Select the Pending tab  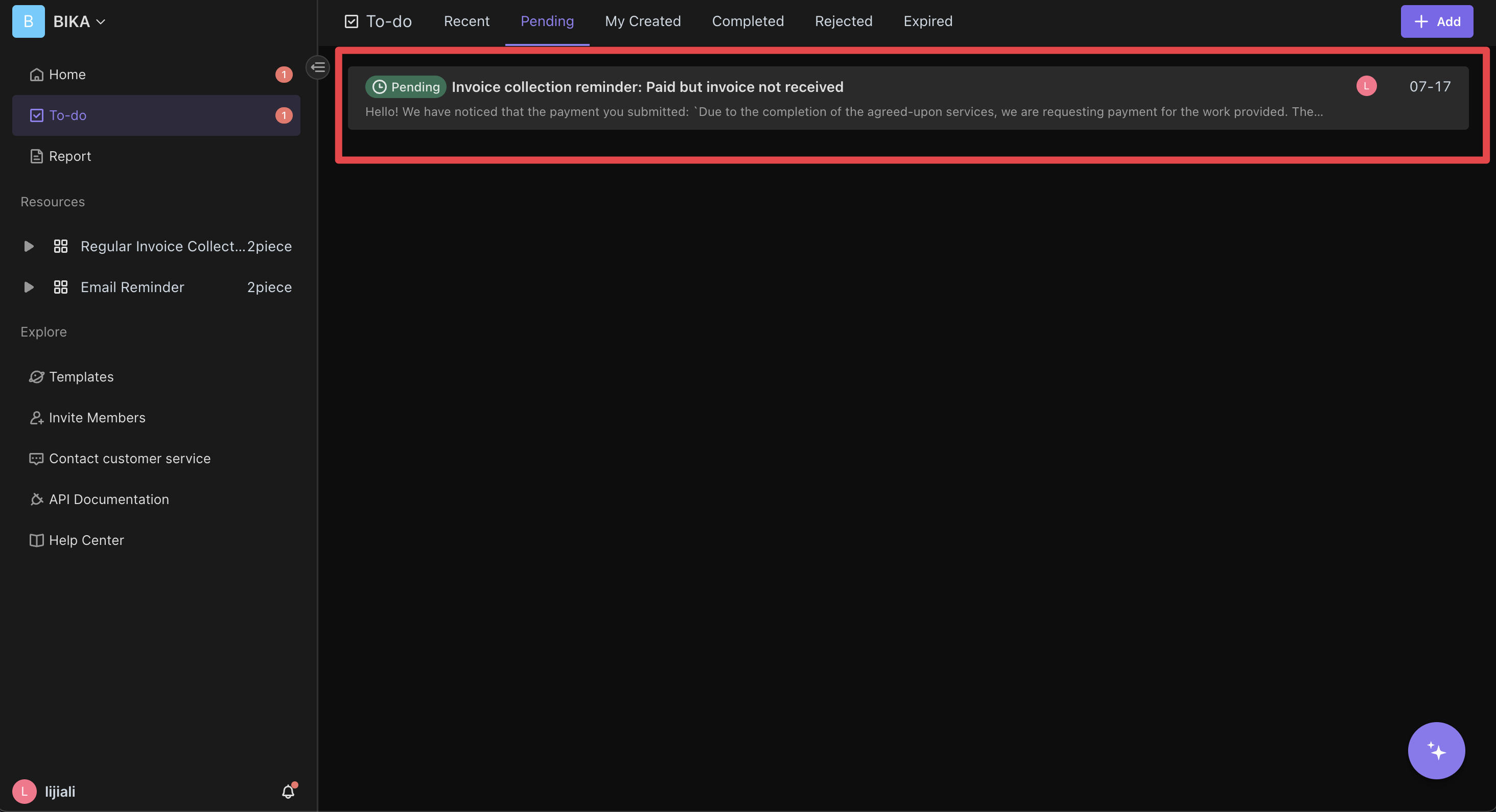click(x=547, y=21)
